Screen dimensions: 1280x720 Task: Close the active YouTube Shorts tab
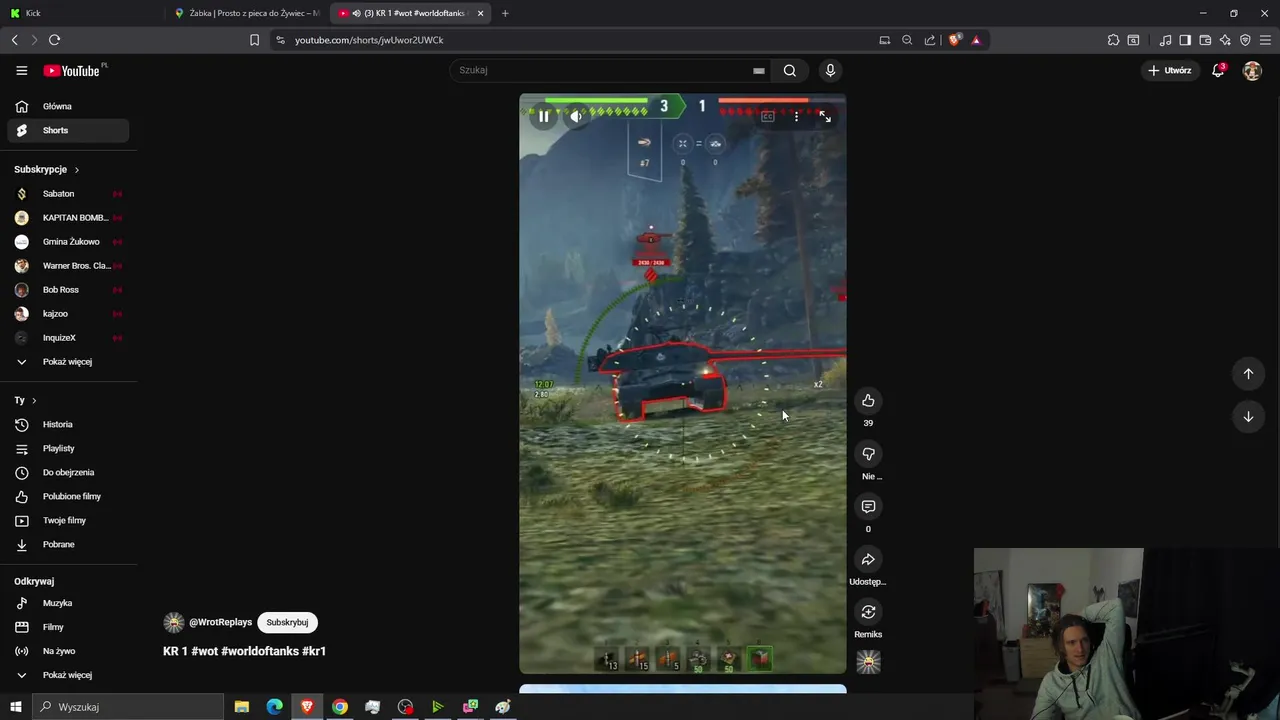click(x=481, y=13)
